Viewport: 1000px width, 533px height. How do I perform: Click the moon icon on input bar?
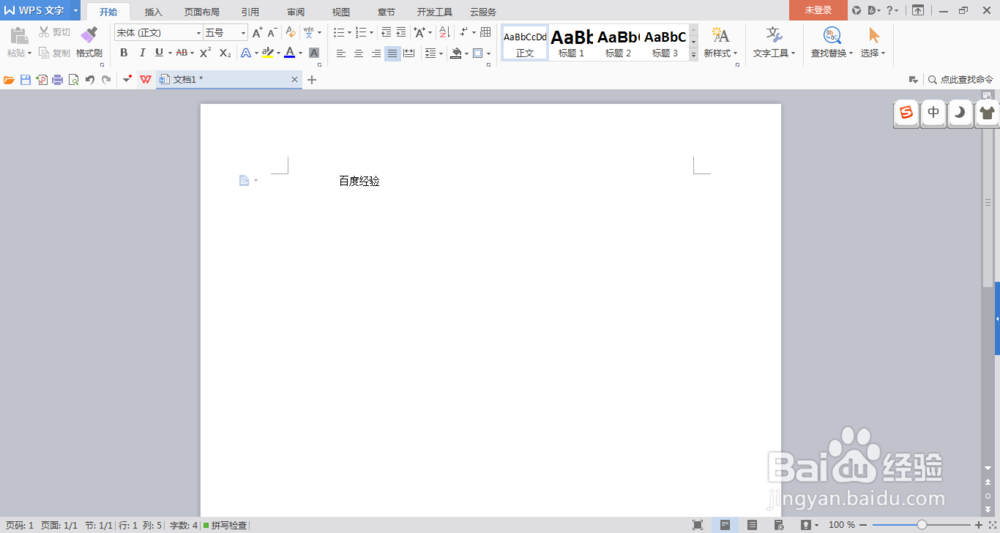click(960, 113)
